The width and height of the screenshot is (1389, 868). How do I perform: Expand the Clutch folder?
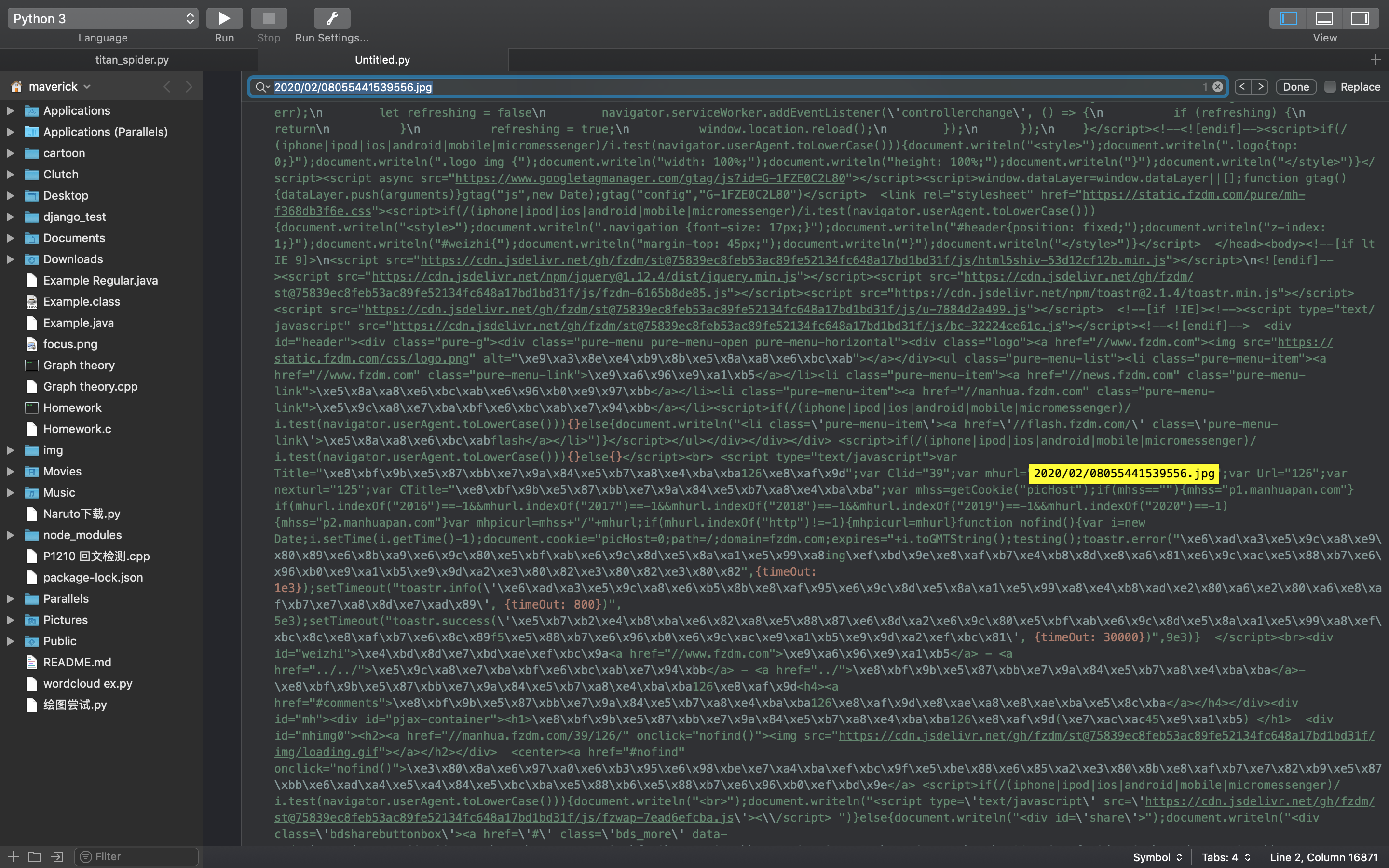(x=10, y=175)
